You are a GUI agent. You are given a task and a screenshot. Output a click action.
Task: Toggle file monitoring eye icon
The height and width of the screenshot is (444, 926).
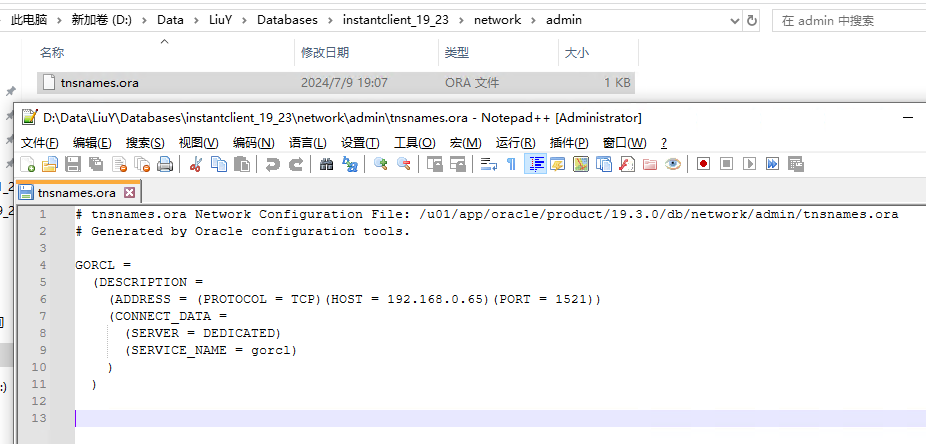(673, 164)
